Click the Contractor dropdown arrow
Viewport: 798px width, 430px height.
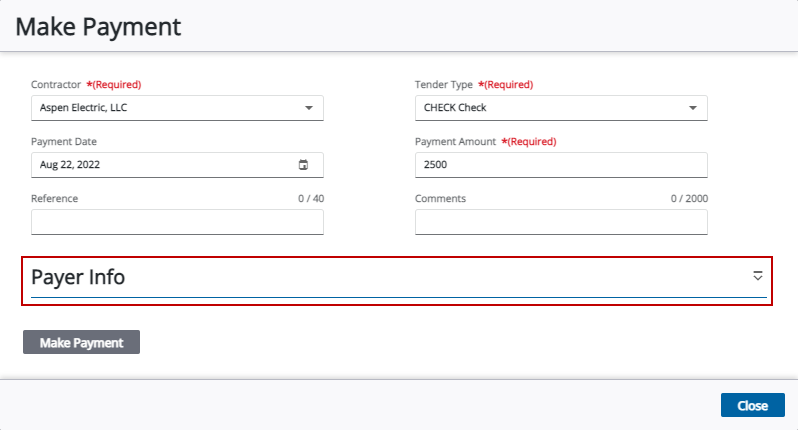coord(309,108)
